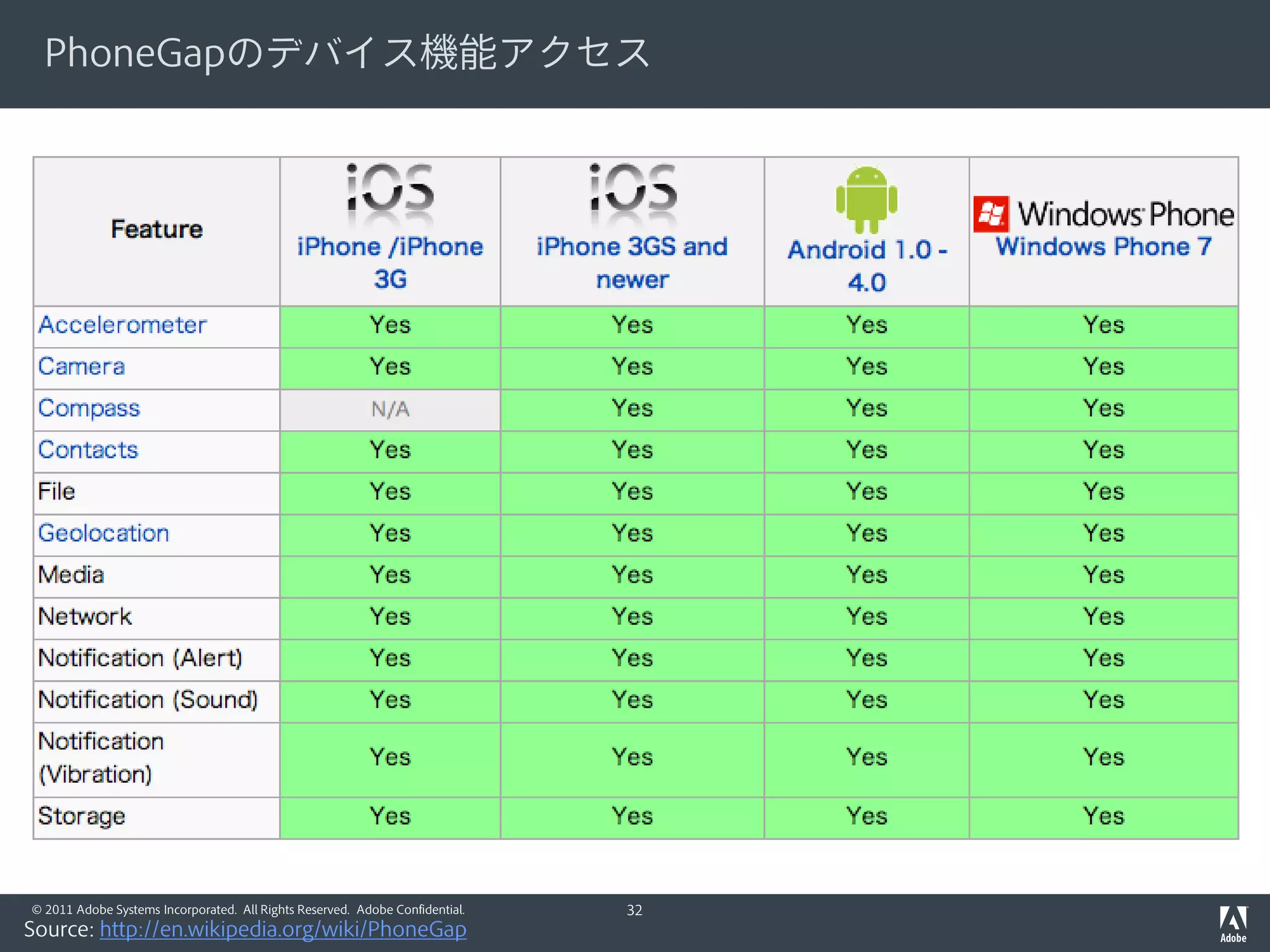
Task: Click the N/A cell in the Compass row
Action: (390, 410)
